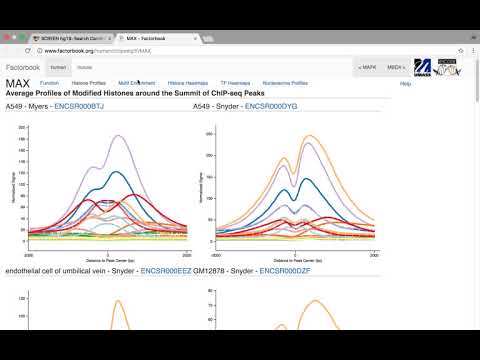Close the SCREEN Search tab
The height and width of the screenshot is (360, 480).
click(x=109, y=38)
